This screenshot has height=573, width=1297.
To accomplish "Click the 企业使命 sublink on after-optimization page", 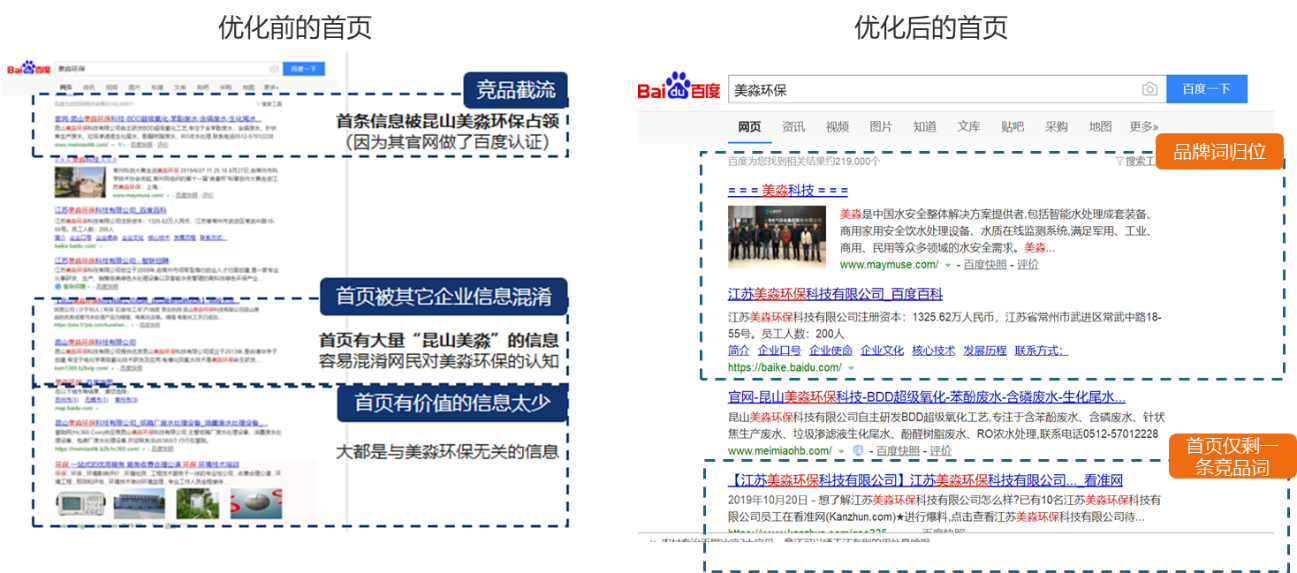I will pos(831,351).
